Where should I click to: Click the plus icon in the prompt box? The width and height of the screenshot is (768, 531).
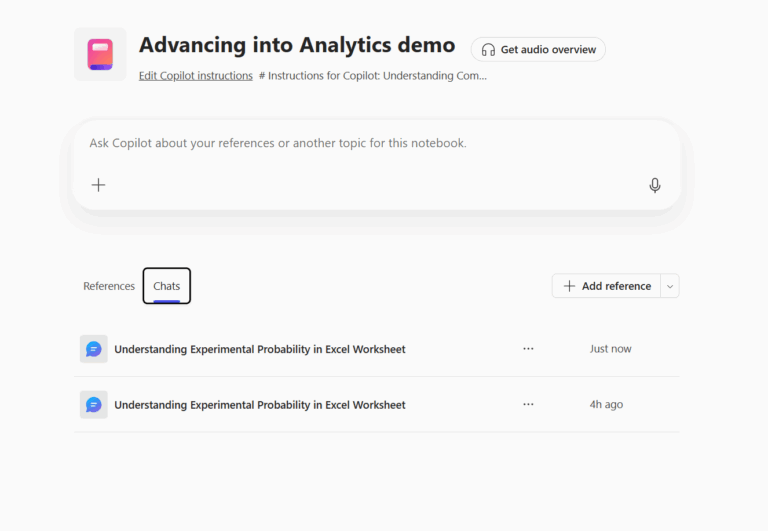click(98, 185)
